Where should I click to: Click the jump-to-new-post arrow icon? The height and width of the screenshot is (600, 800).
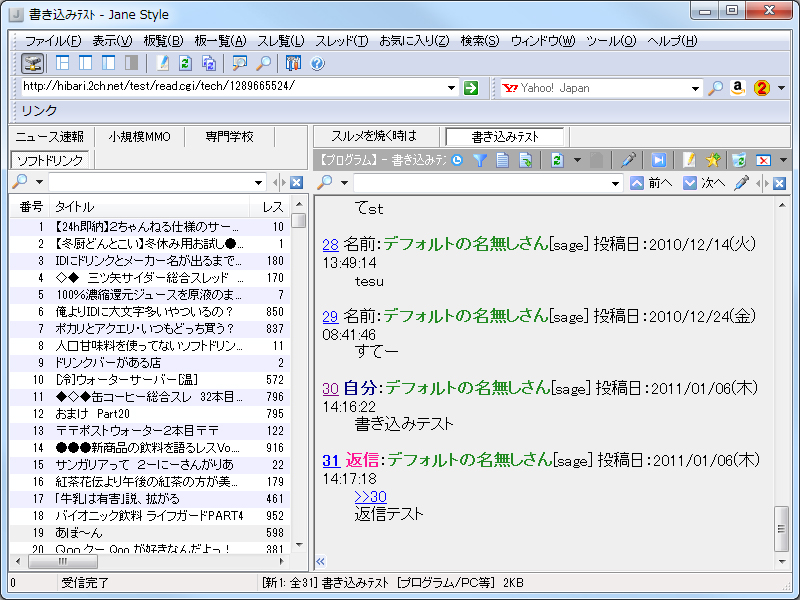659,160
